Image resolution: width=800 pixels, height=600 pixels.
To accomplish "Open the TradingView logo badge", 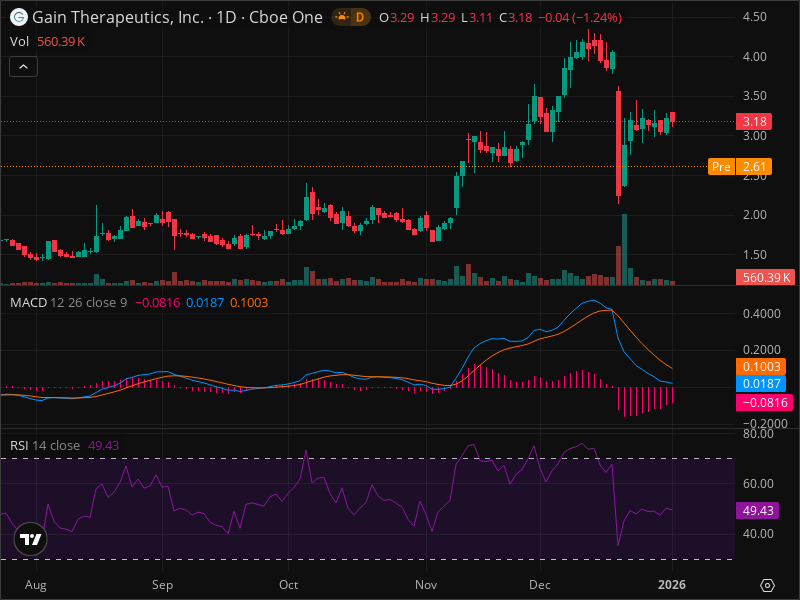I will pyautogui.click(x=31, y=539).
